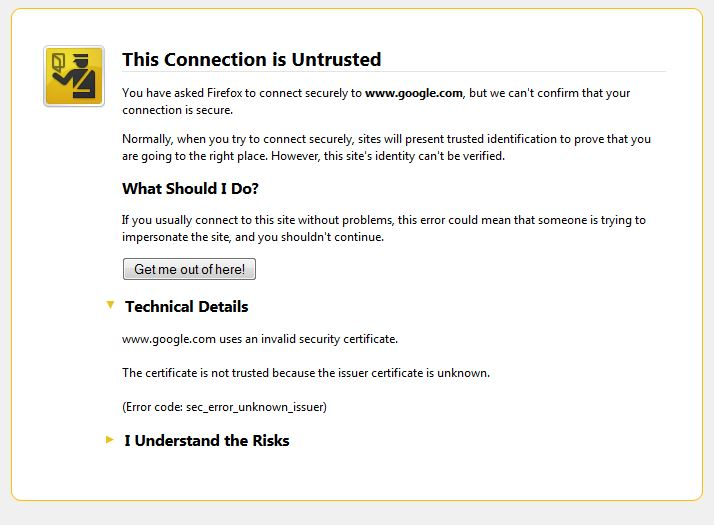Viewport: 714px width, 525px height.
Task: Click the "issuer certificate is unknown" sentence
Action: [x=305, y=373]
